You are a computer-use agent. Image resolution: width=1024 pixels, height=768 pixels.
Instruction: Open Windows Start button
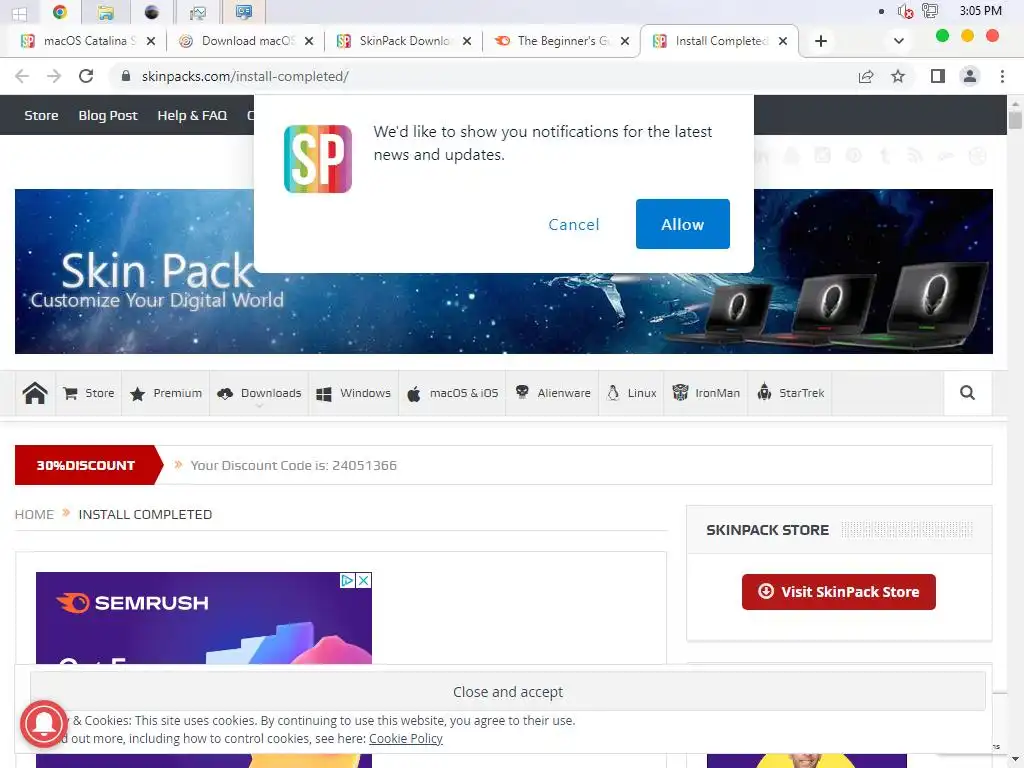click(19, 13)
